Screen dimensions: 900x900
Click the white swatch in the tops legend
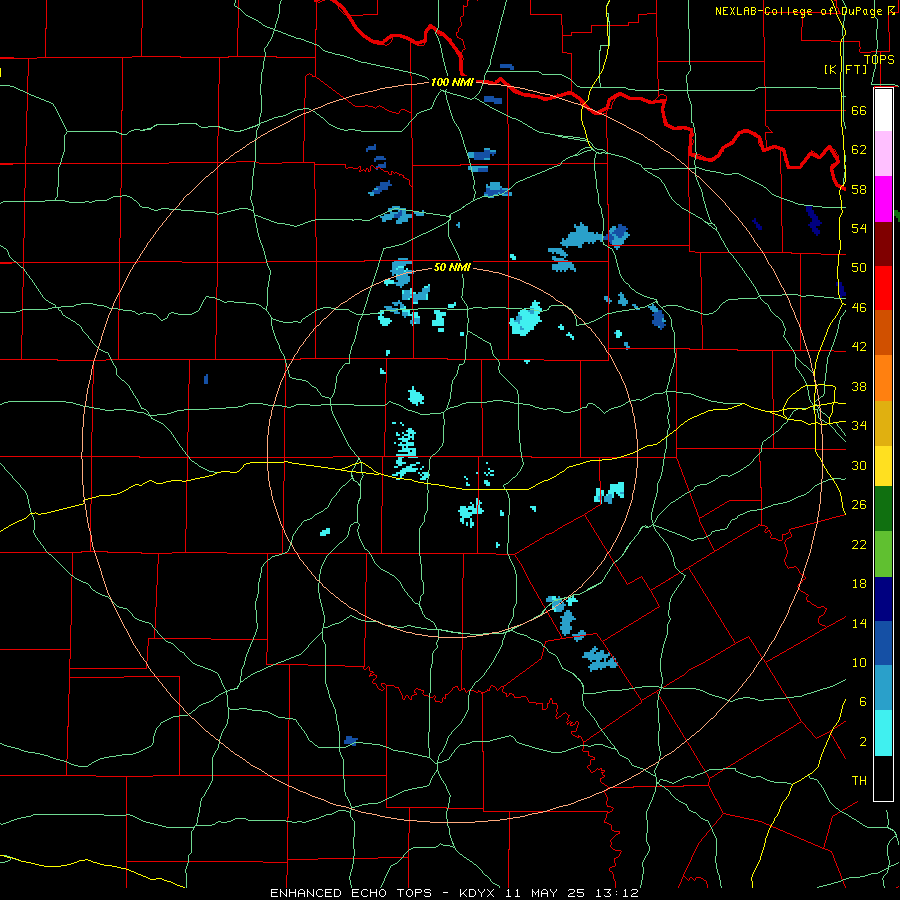(x=883, y=110)
